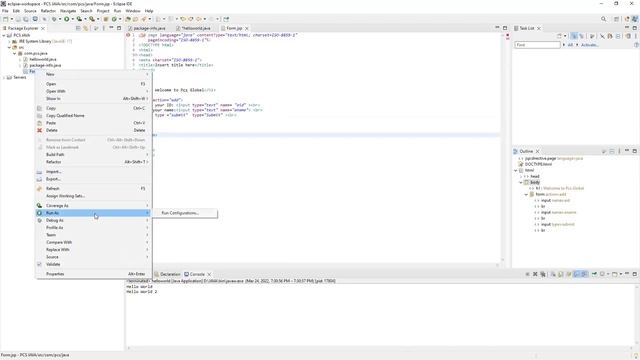Close the Task List view
This screenshot has width=640, height=360.
[x=539, y=28]
